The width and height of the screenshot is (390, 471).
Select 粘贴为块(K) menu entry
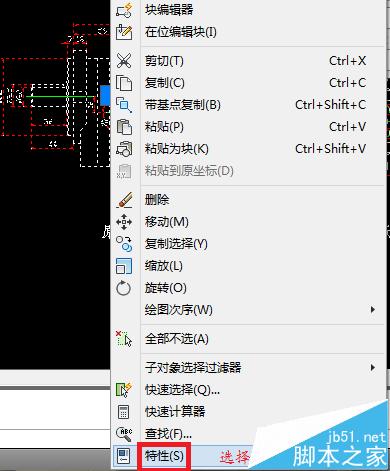pyautogui.click(x=176, y=149)
